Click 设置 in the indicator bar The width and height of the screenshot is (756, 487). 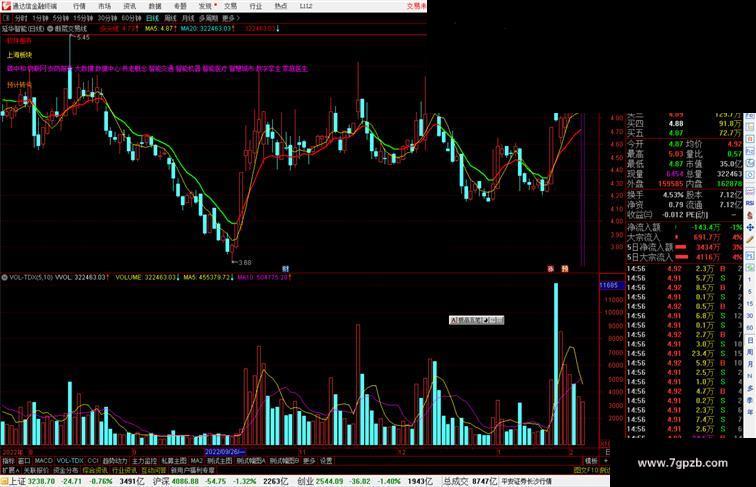click(326, 461)
